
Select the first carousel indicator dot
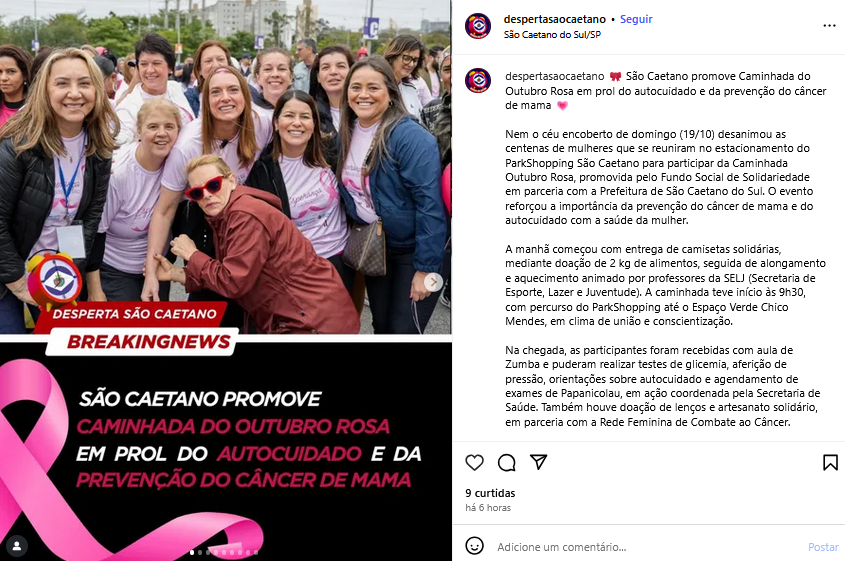coord(192,552)
